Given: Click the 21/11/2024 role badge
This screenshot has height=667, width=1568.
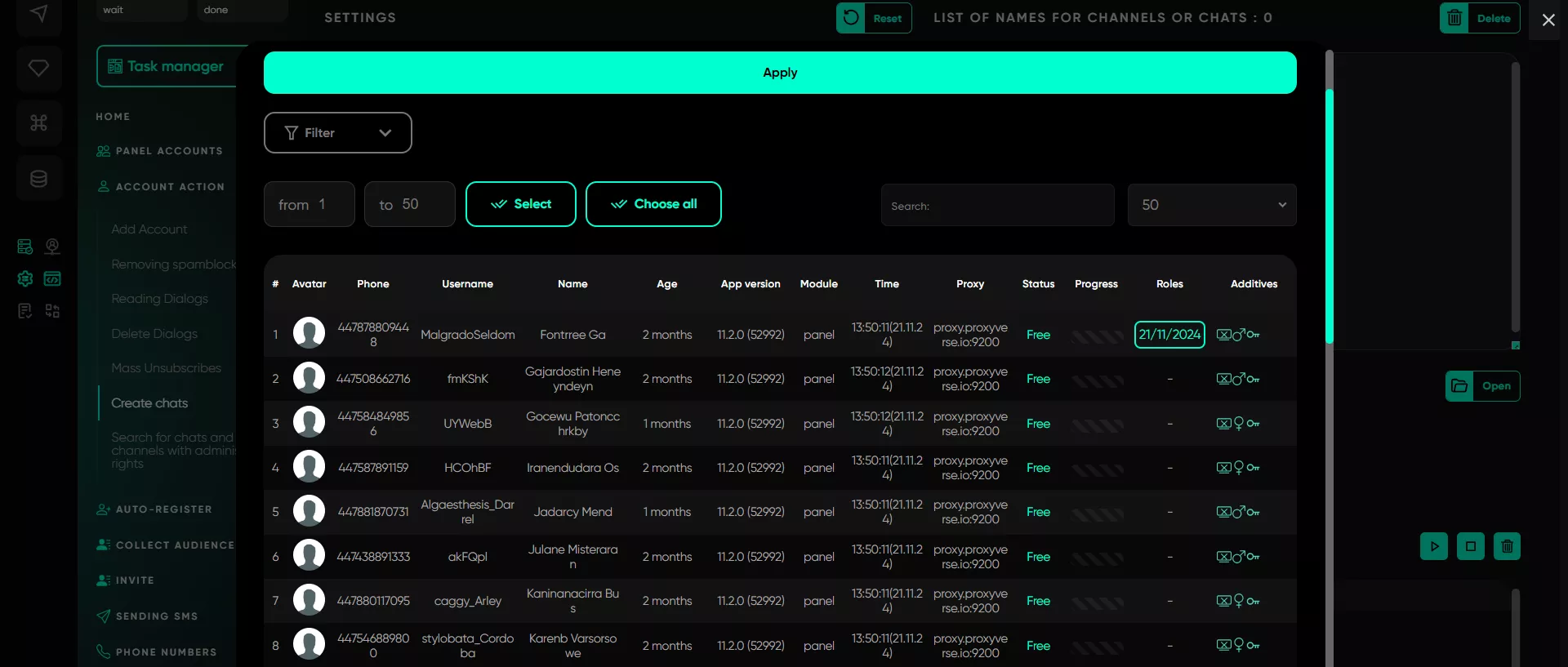Looking at the screenshot, I should click(x=1169, y=335).
